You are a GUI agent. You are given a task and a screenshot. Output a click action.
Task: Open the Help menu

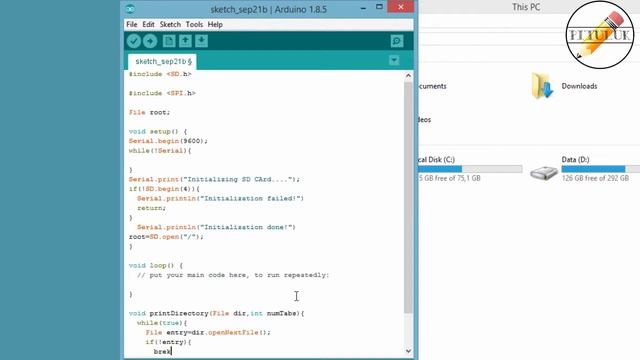pos(215,24)
